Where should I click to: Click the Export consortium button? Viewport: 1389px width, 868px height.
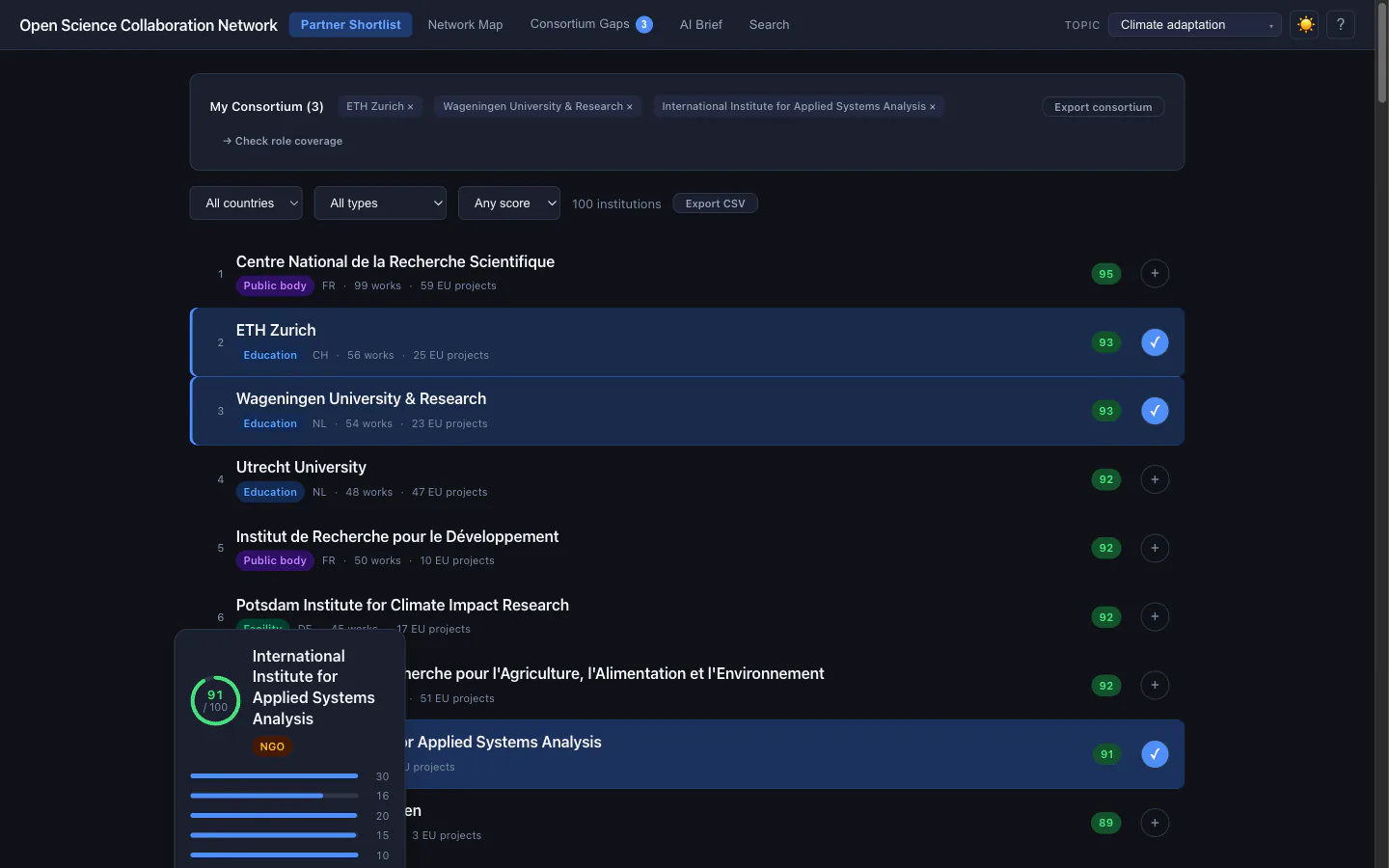click(x=1103, y=107)
